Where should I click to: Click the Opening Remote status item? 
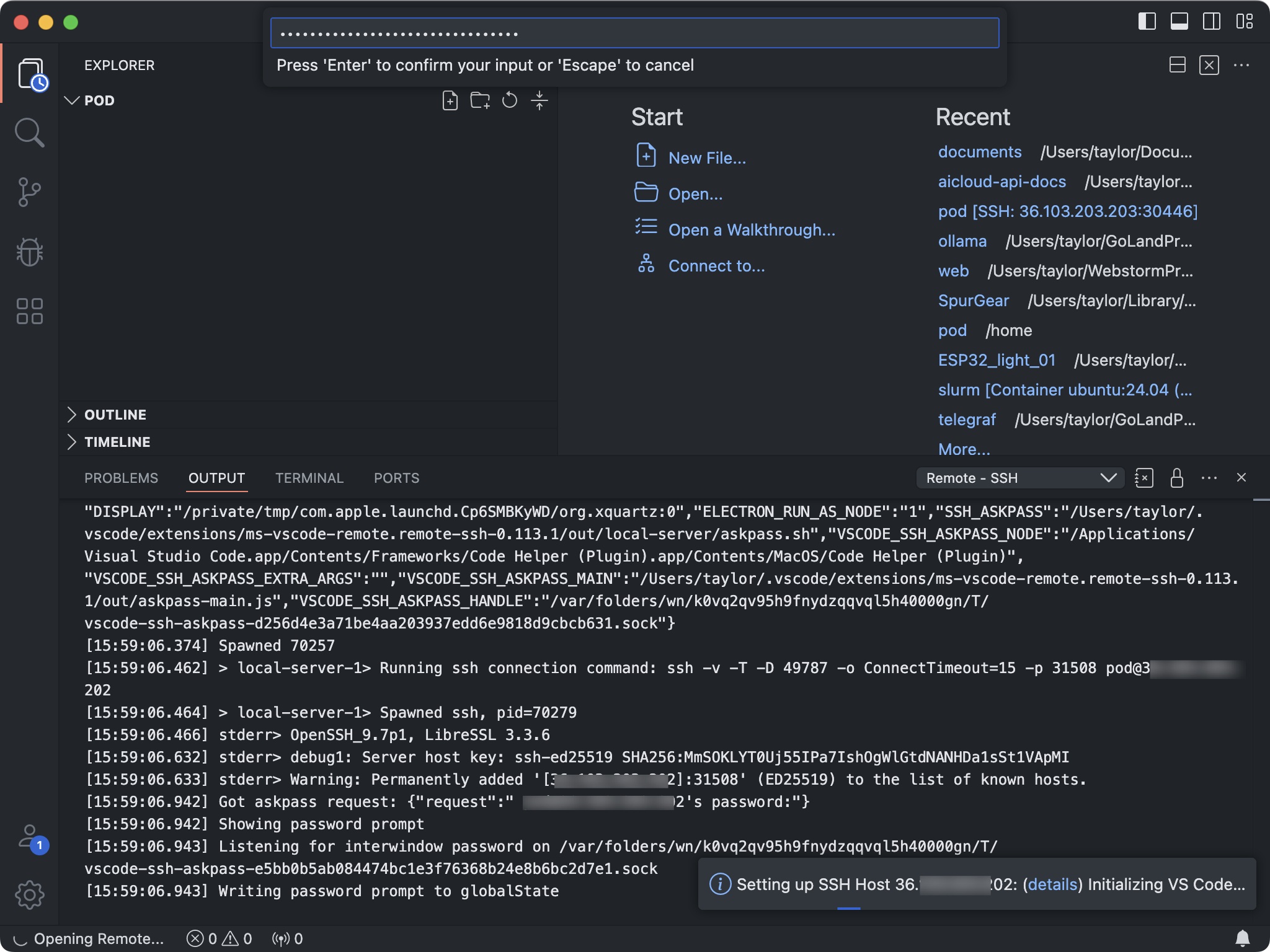click(x=89, y=938)
